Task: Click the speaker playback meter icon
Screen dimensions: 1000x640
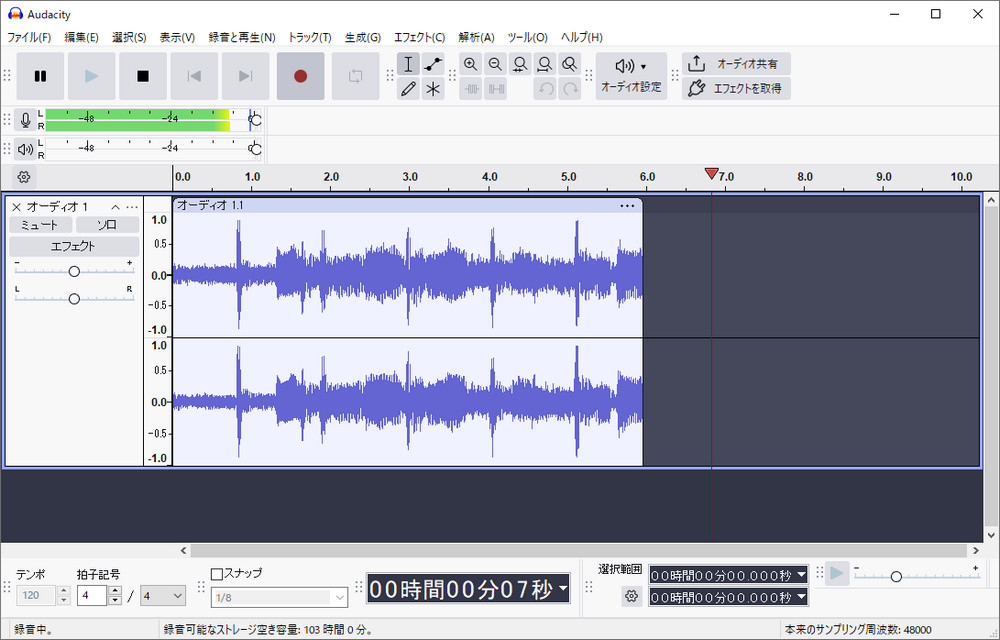Action: tap(25, 149)
